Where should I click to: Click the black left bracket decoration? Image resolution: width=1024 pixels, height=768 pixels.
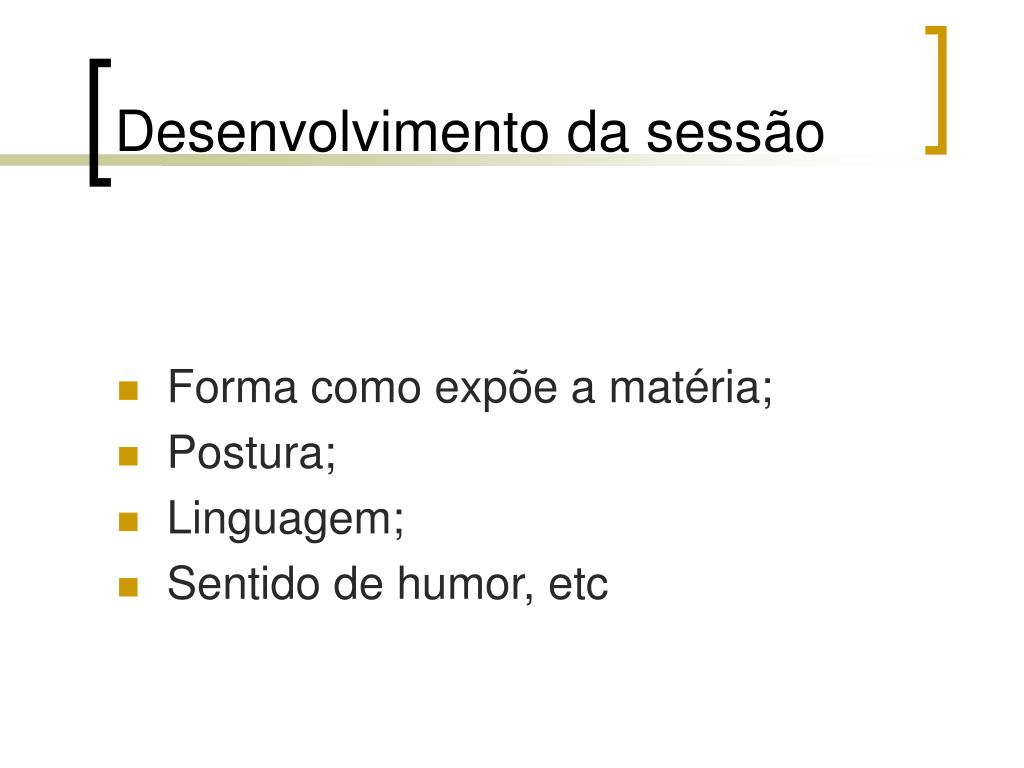(100, 123)
